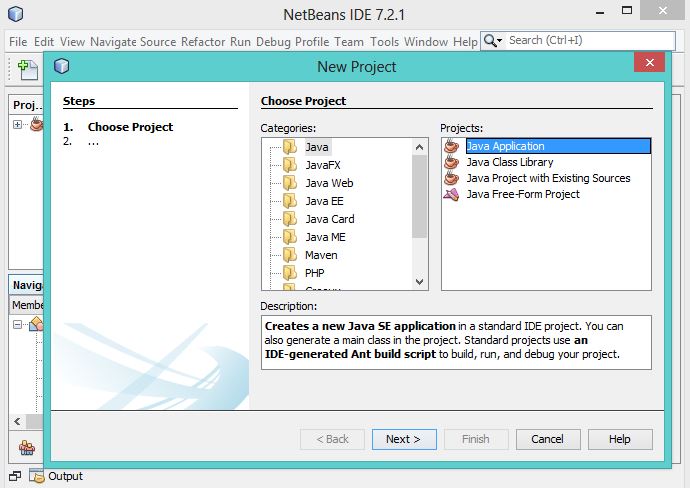Viewport: 690px width, 488px height.
Task: Open the Team menu
Action: coord(349,42)
